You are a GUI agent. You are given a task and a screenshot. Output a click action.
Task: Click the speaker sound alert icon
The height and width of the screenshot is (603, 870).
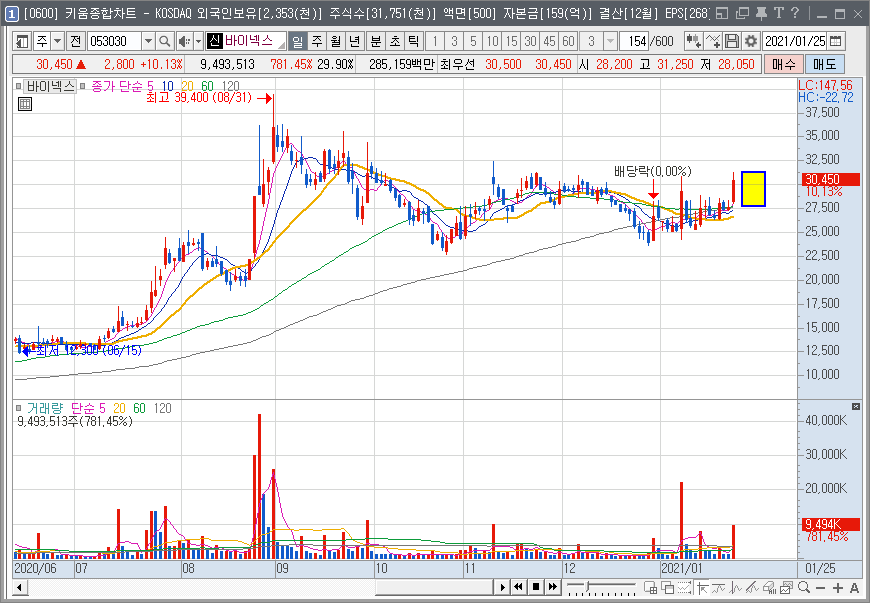pyautogui.click(x=184, y=41)
